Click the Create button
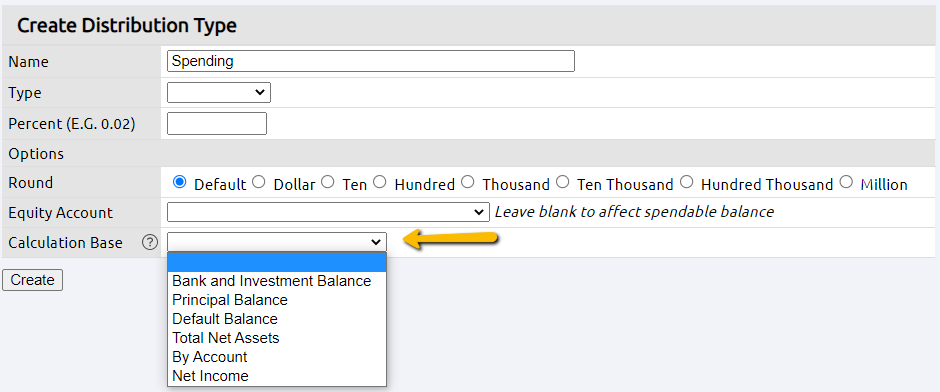 [32, 280]
